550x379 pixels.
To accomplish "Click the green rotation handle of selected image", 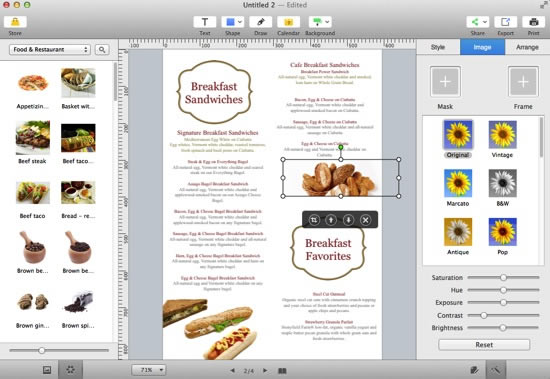I will coord(341,147).
